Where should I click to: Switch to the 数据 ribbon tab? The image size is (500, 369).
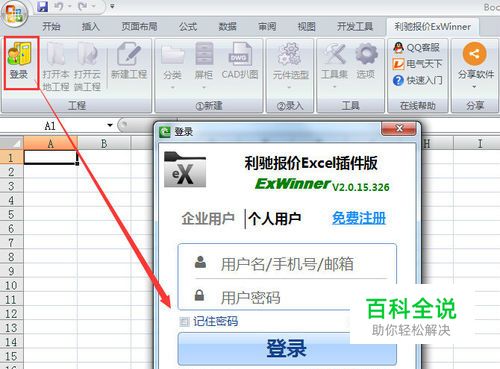pos(228,27)
